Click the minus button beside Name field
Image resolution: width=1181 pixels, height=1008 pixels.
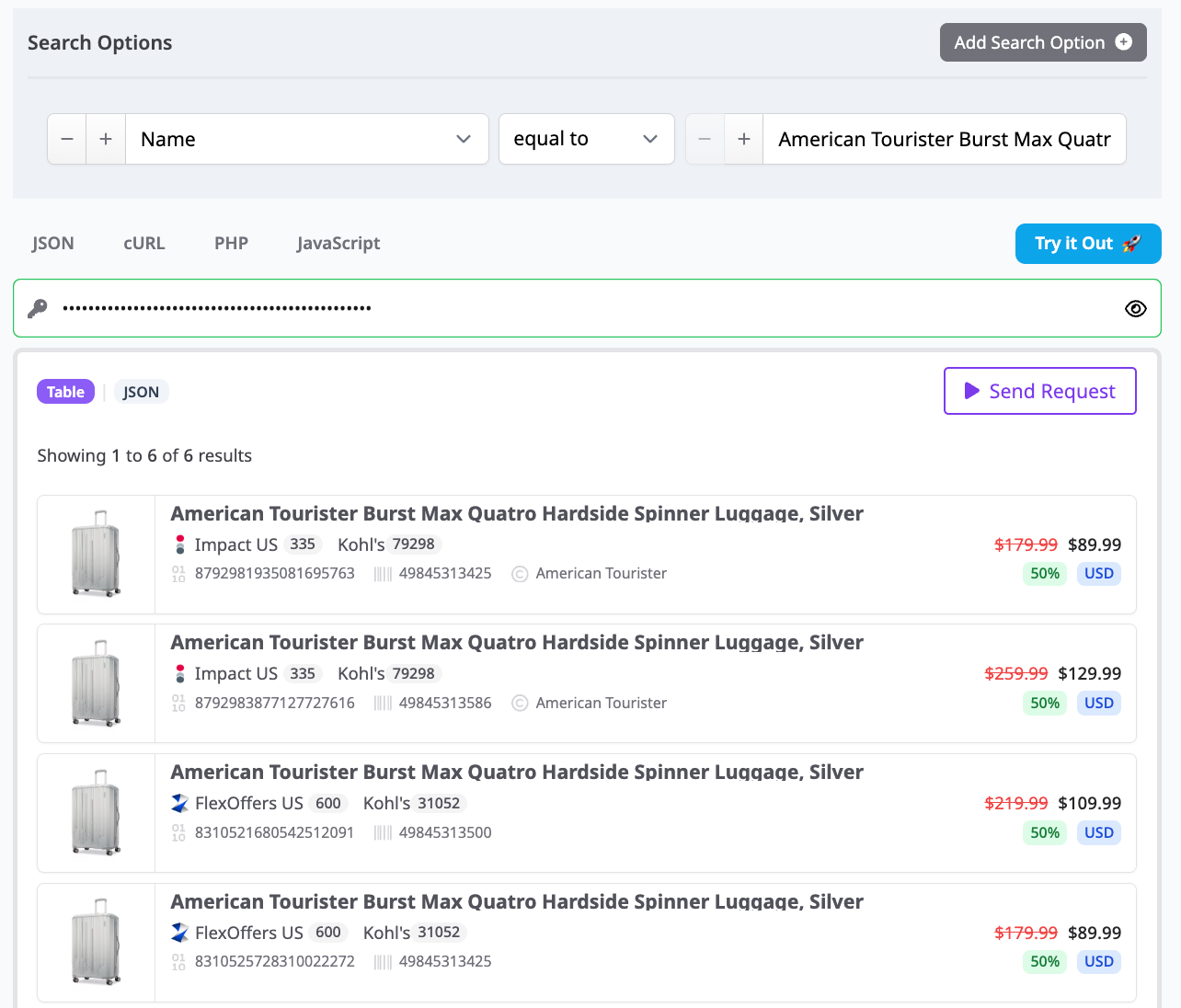point(67,139)
